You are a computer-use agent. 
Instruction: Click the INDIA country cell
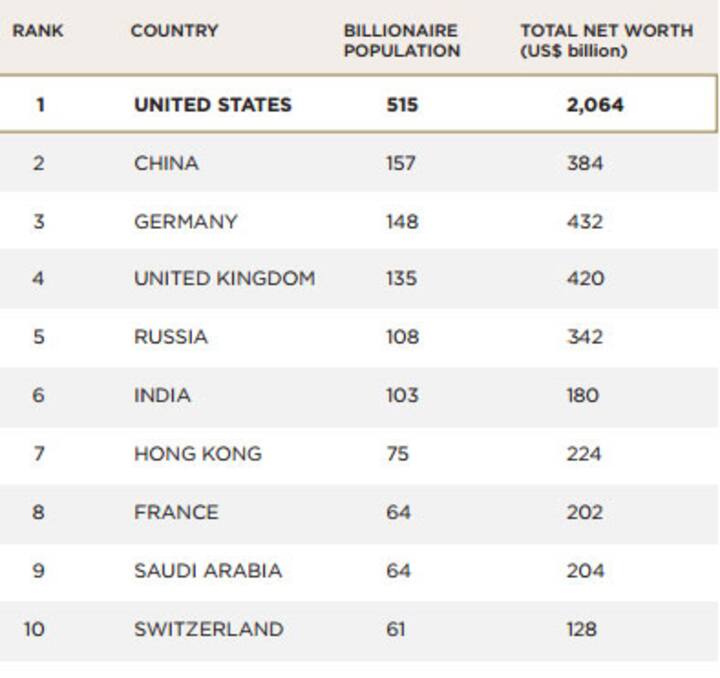tap(162, 395)
